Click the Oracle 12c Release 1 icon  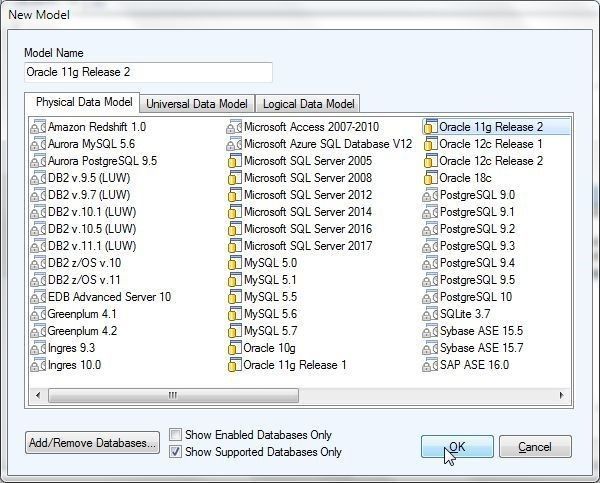pyautogui.click(x=430, y=144)
